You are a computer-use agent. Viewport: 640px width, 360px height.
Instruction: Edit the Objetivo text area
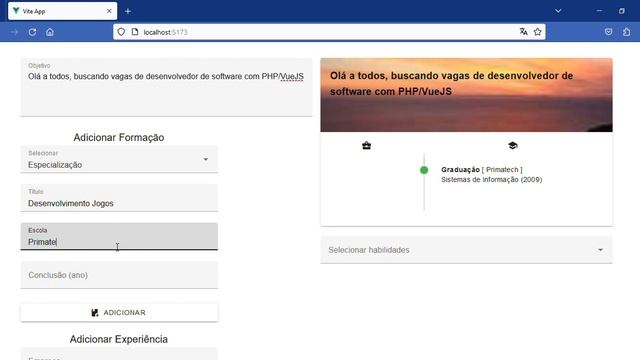coord(167,87)
